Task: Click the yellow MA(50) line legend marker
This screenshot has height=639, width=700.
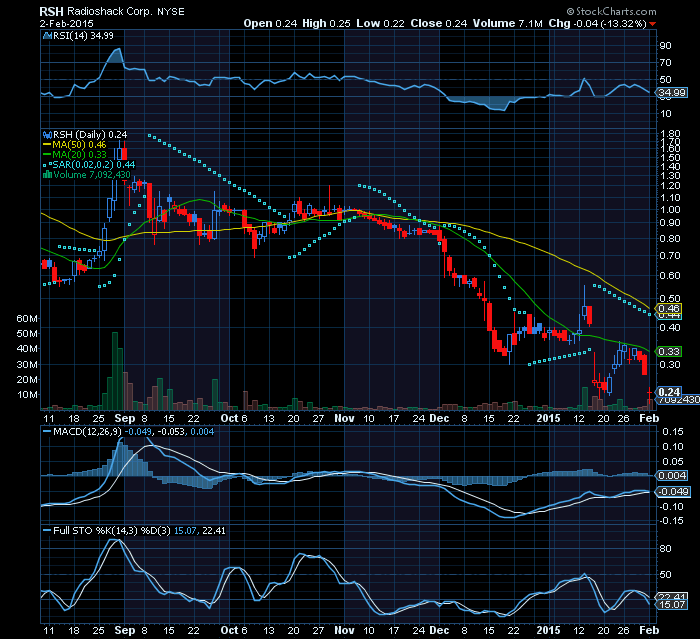Action: [47, 145]
